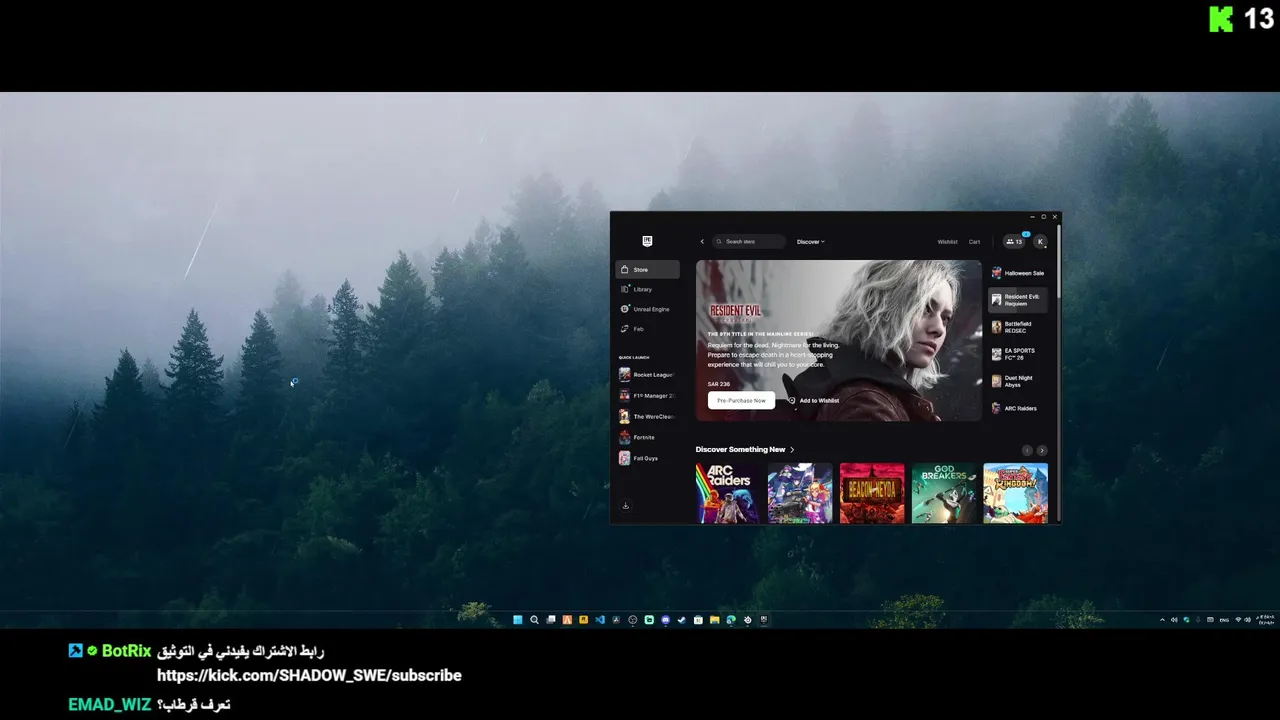Open File Explorer from the taskbar
1280x720 pixels.
pos(714,620)
